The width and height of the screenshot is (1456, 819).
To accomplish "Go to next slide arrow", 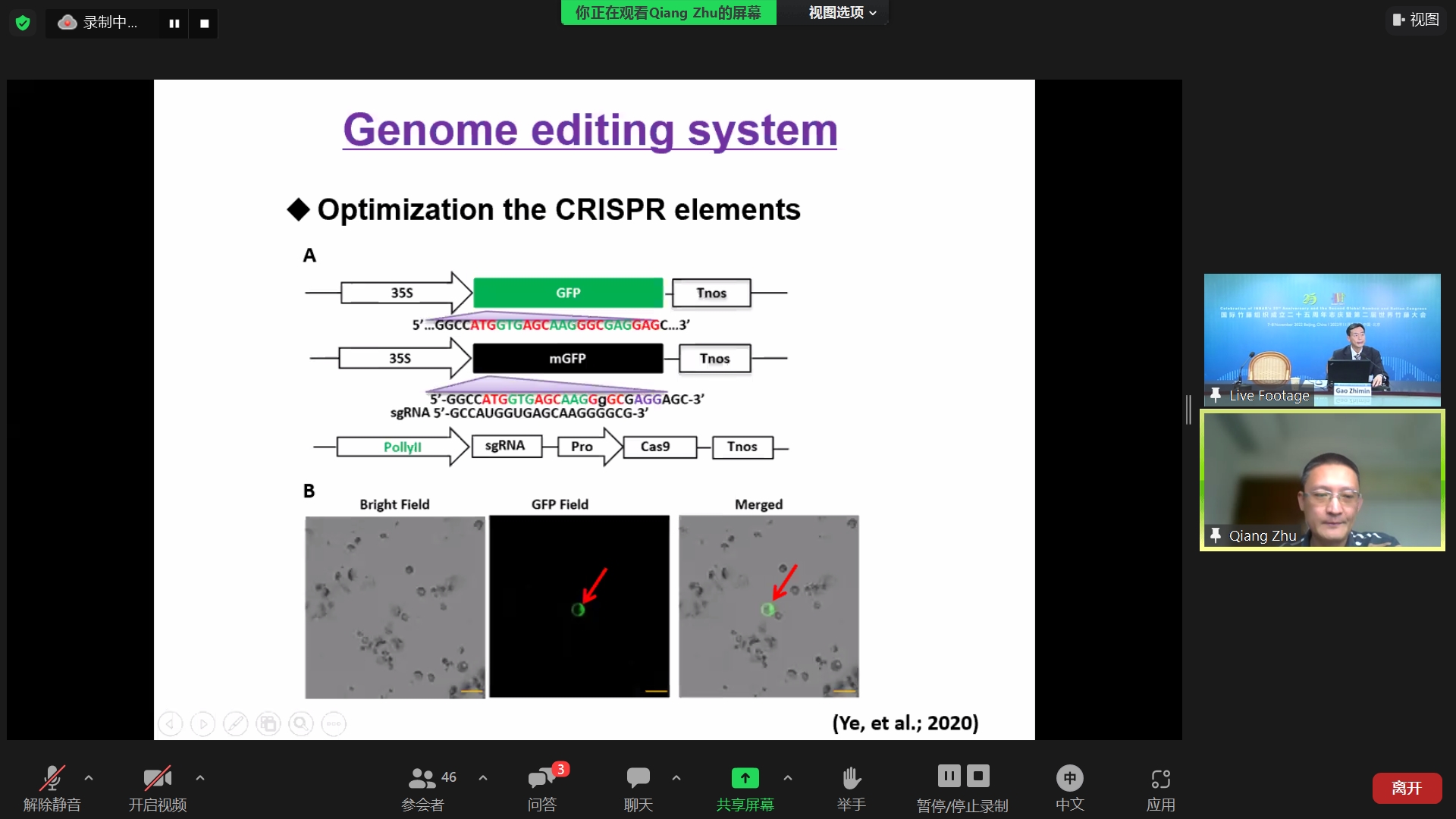I will [x=203, y=723].
